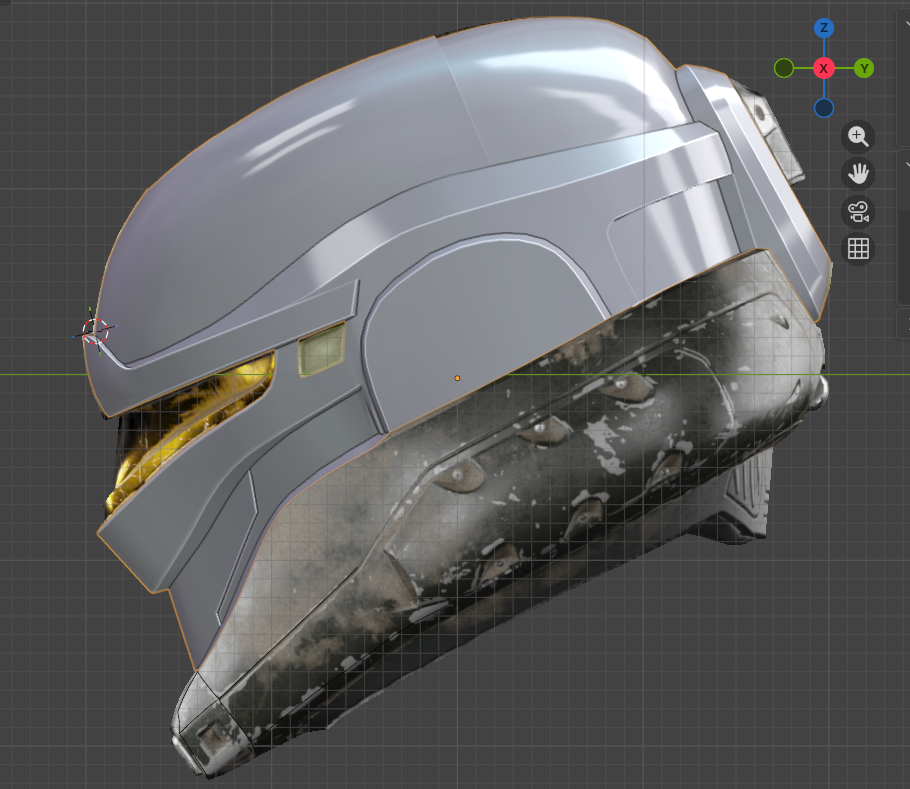Screen dimensions: 910x789
Task: Click the orange object origin dot
Action: coord(457,378)
